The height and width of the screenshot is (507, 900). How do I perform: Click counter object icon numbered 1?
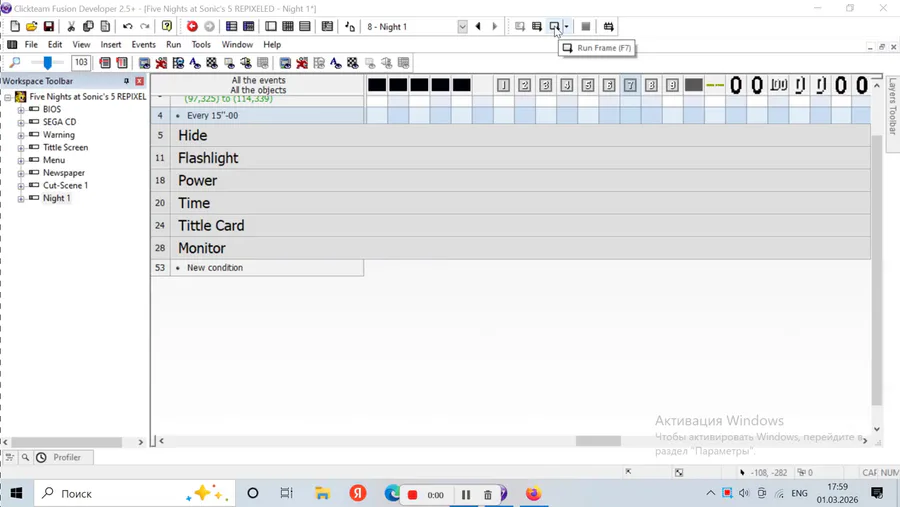click(503, 86)
